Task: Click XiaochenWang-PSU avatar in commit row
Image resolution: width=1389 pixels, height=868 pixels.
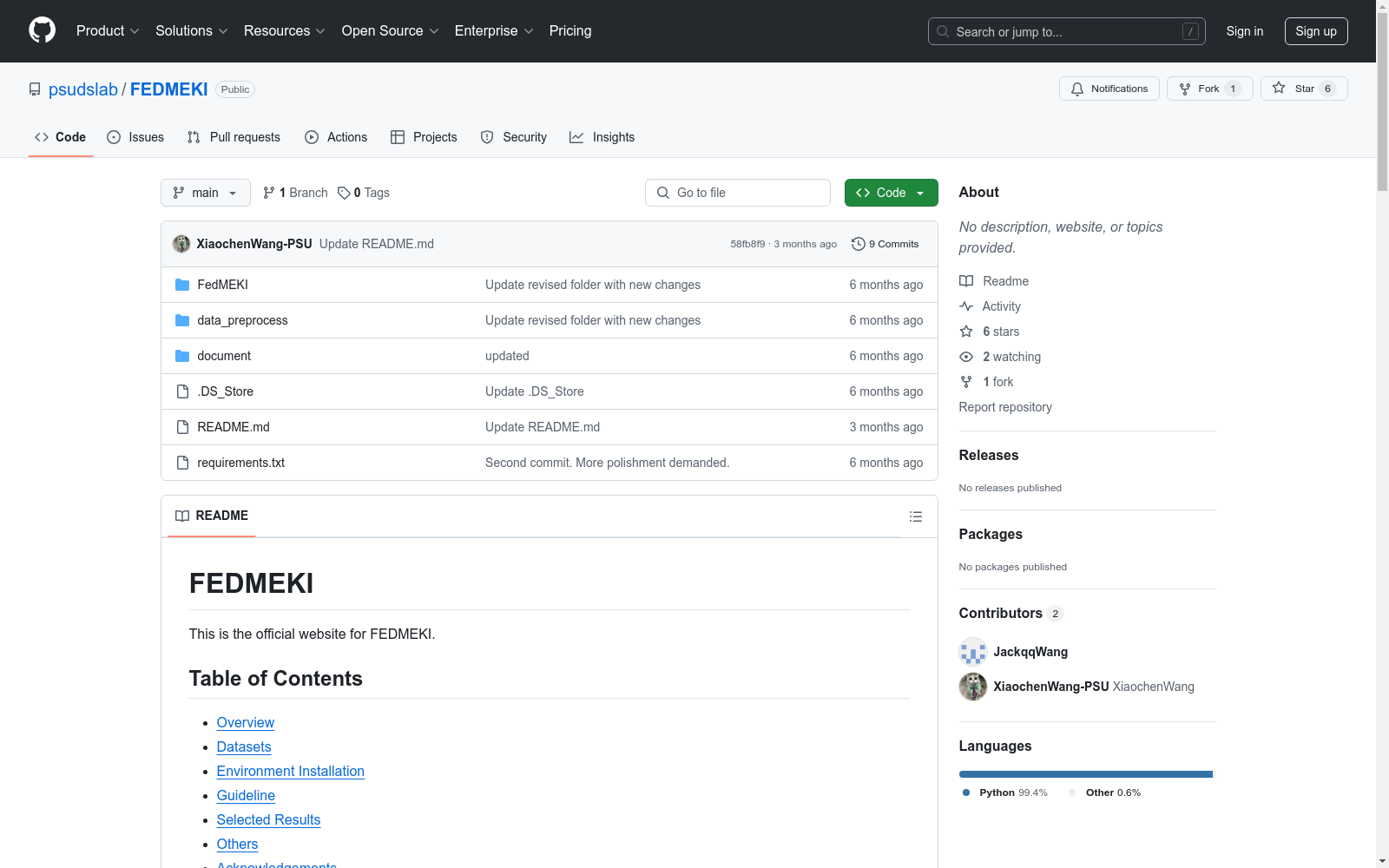Action: point(181,244)
